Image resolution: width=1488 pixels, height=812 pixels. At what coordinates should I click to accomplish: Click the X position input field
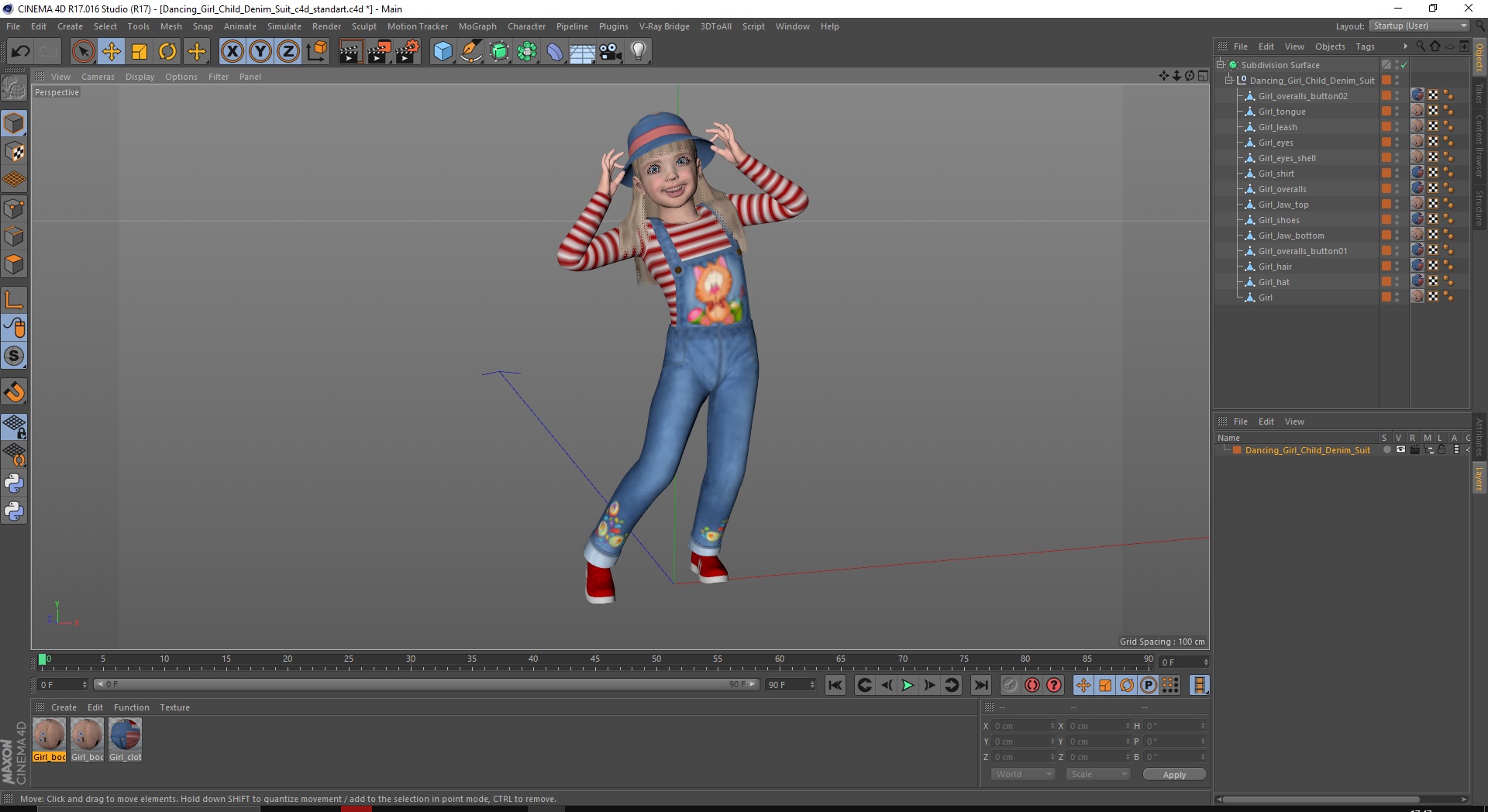click(x=1023, y=726)
